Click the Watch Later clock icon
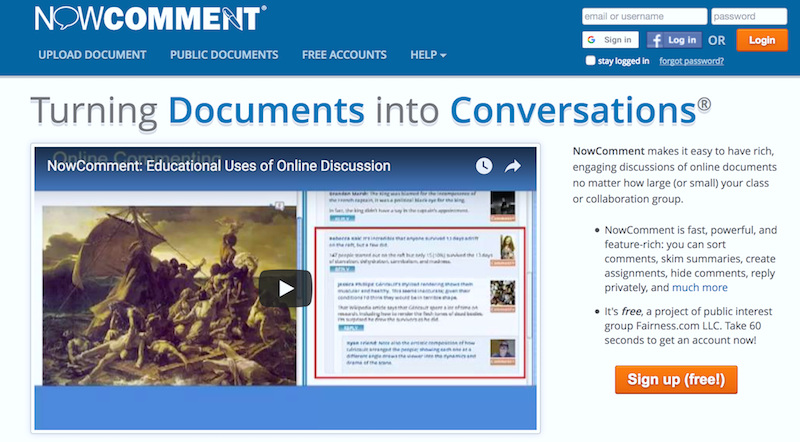 [x=484, y=166]
